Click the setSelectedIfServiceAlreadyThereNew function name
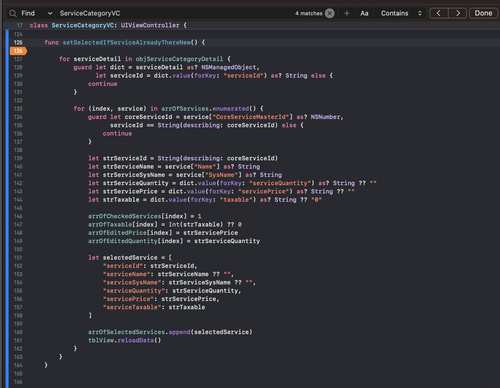 [x=127, y=42]
